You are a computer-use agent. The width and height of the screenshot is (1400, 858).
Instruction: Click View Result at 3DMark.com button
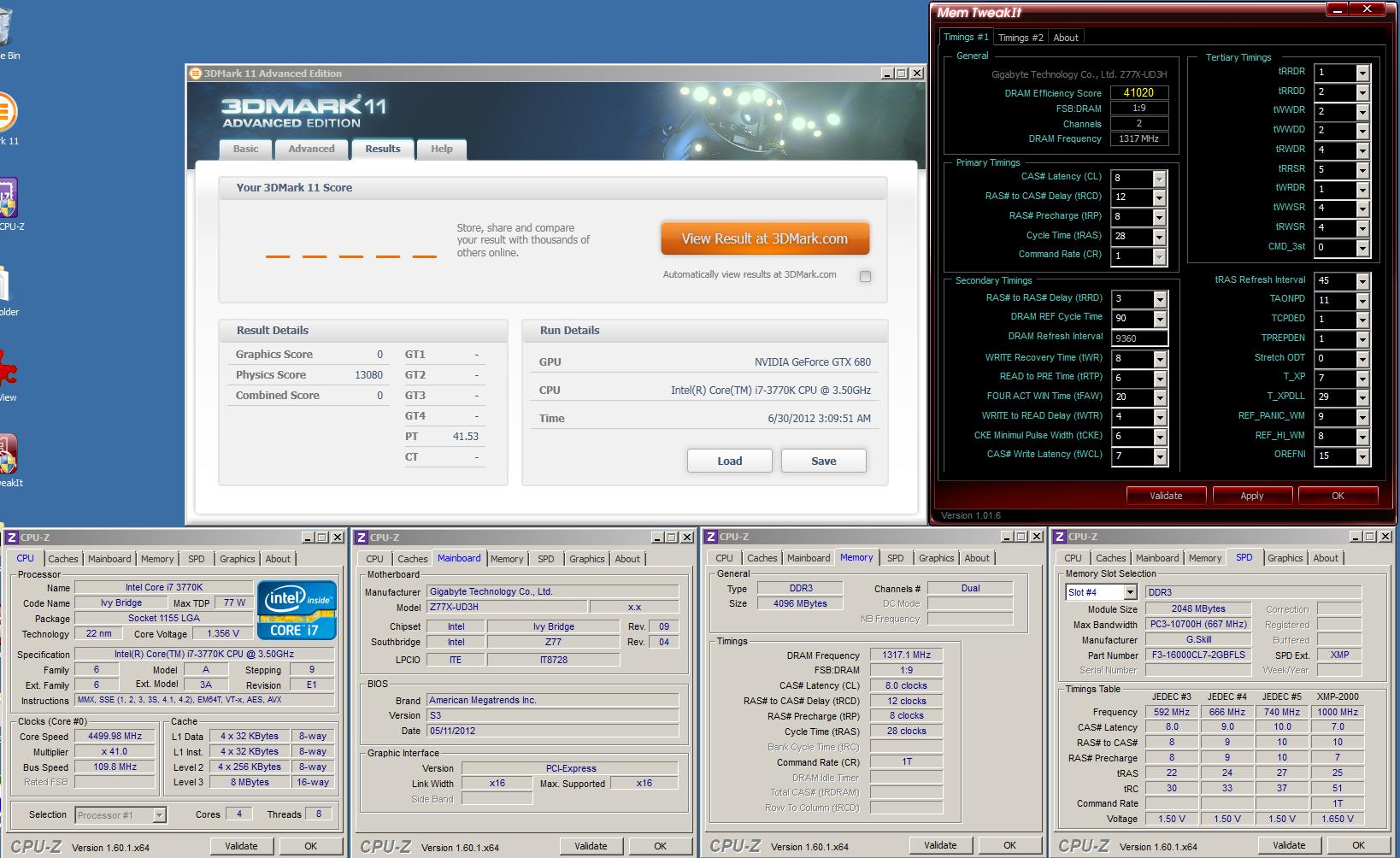(765, 238)
